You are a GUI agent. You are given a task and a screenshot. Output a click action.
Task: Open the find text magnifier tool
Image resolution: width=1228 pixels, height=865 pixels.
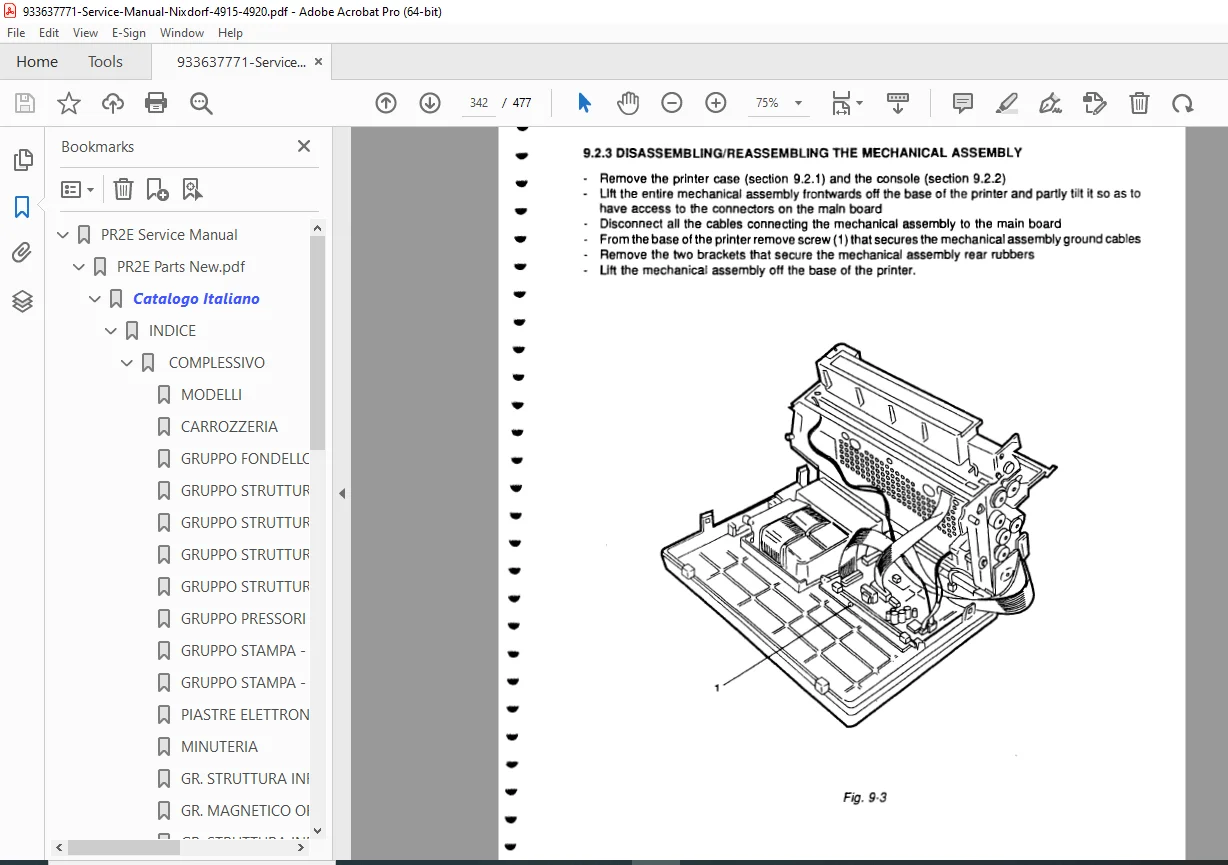point(201,103)
